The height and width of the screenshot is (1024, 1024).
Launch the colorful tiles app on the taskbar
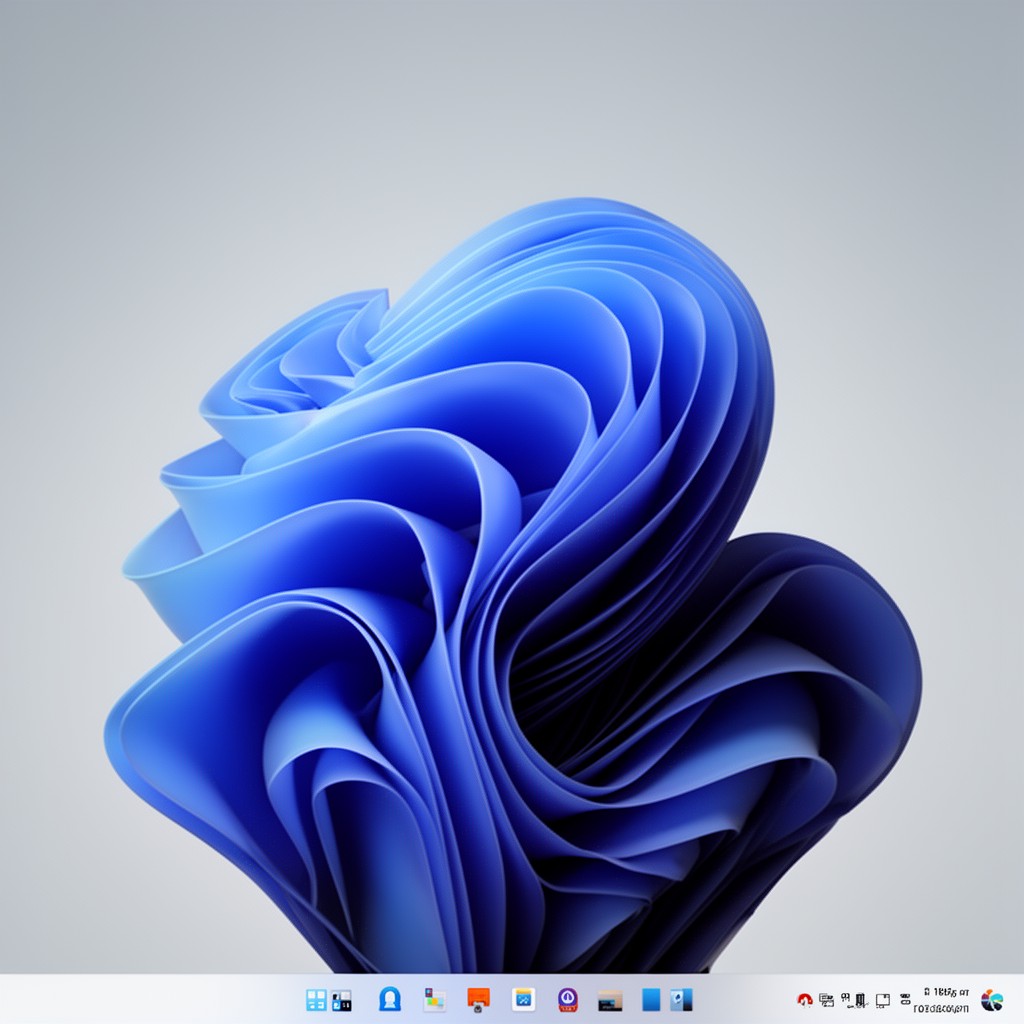434,999
